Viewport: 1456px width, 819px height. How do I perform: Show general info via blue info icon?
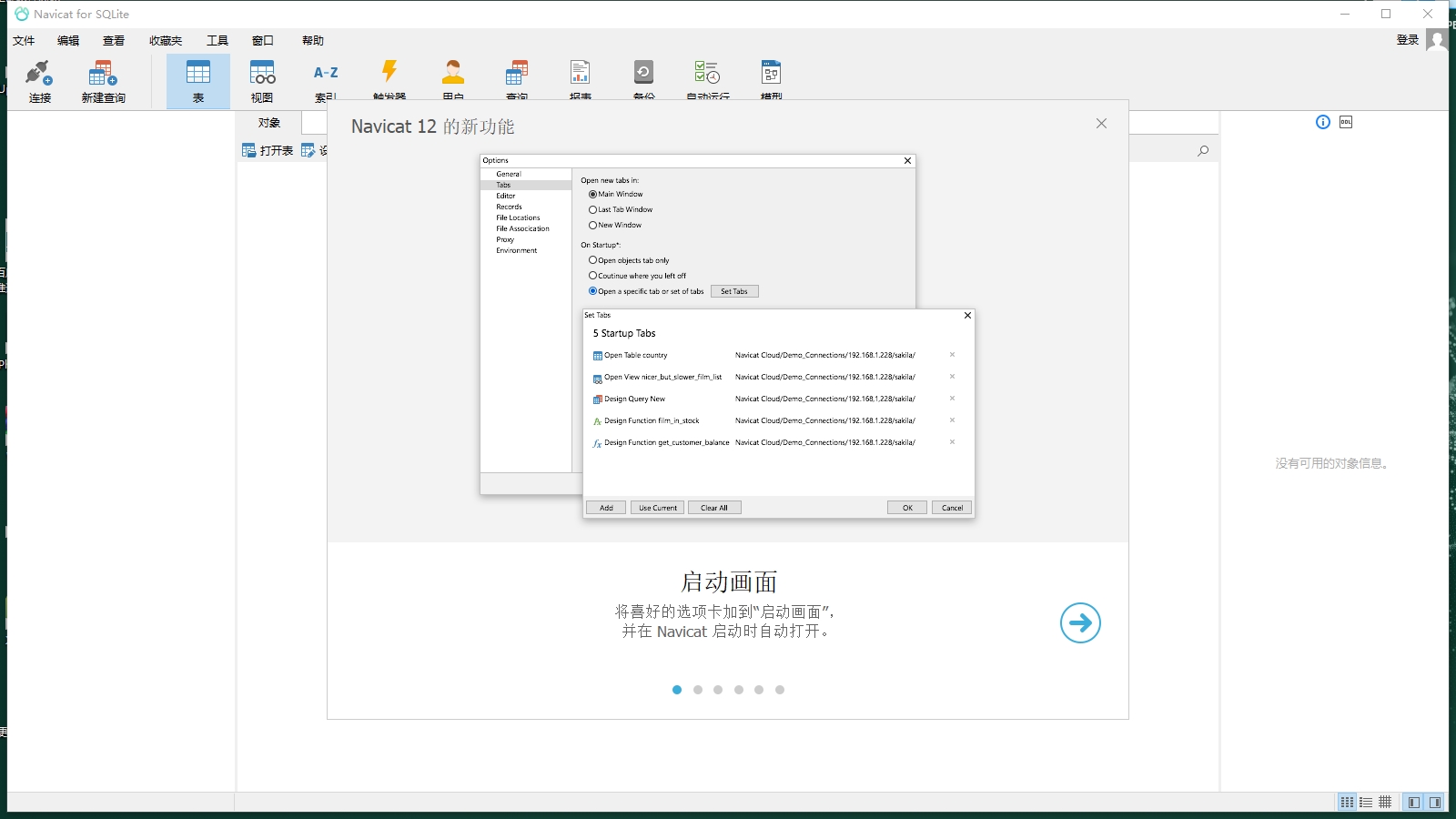[x=1323, y=122]
